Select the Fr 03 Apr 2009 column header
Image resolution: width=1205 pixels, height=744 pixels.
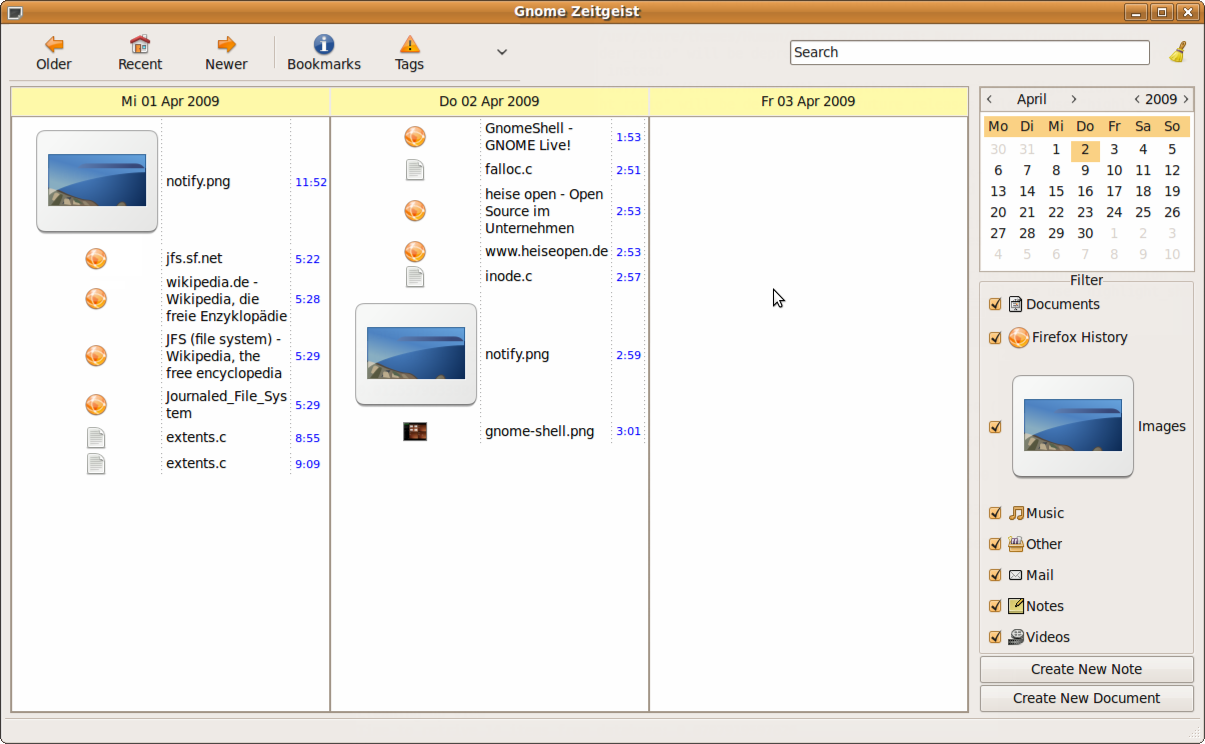tap(808, 101)
